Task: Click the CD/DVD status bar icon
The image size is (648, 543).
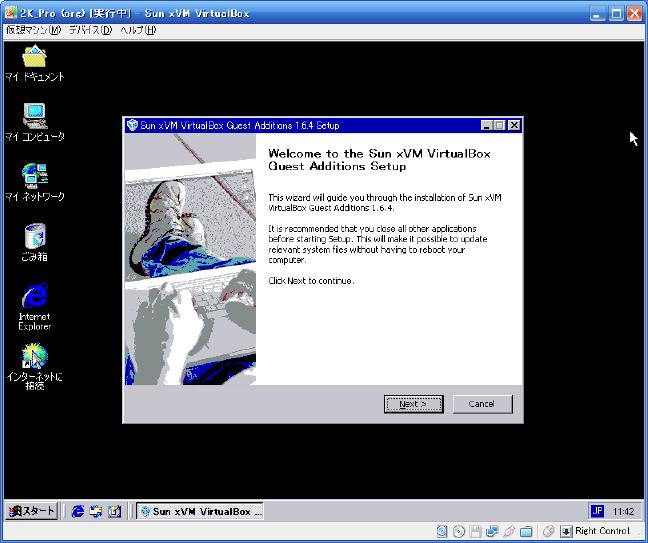Action: pyautogui.click(x=459, y=531)
